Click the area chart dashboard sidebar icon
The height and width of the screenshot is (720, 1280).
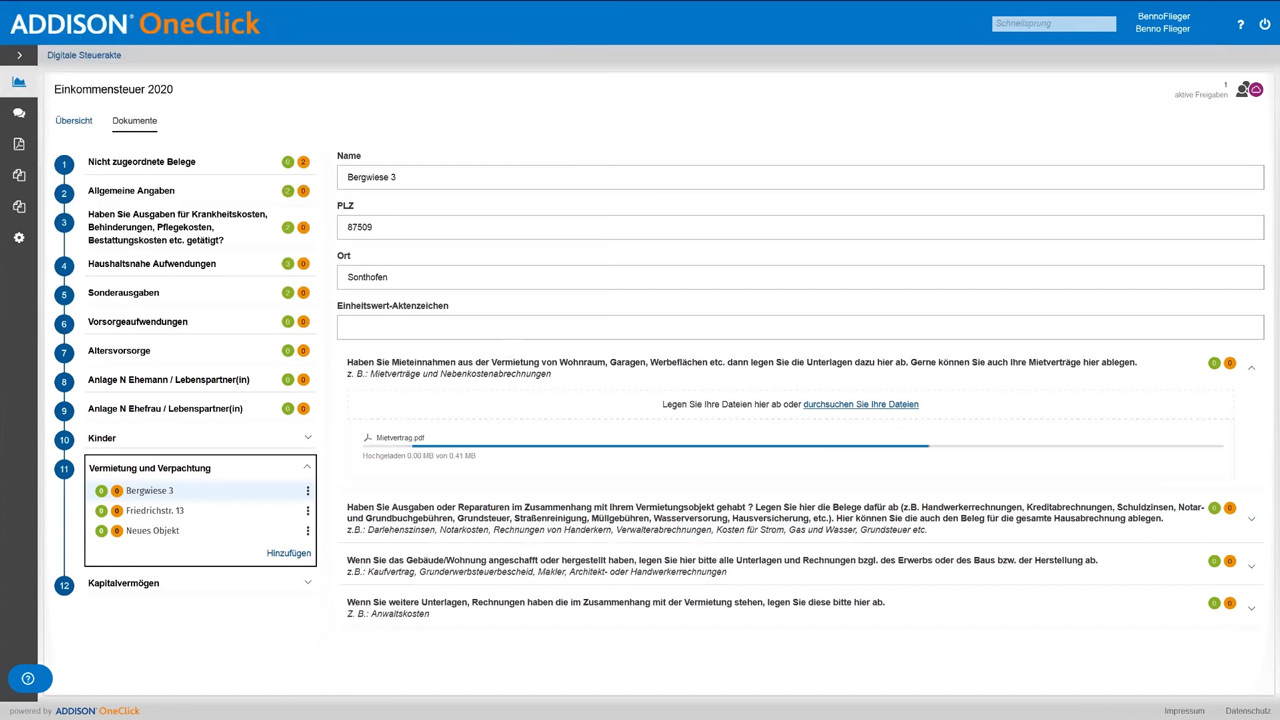[19, 82]
